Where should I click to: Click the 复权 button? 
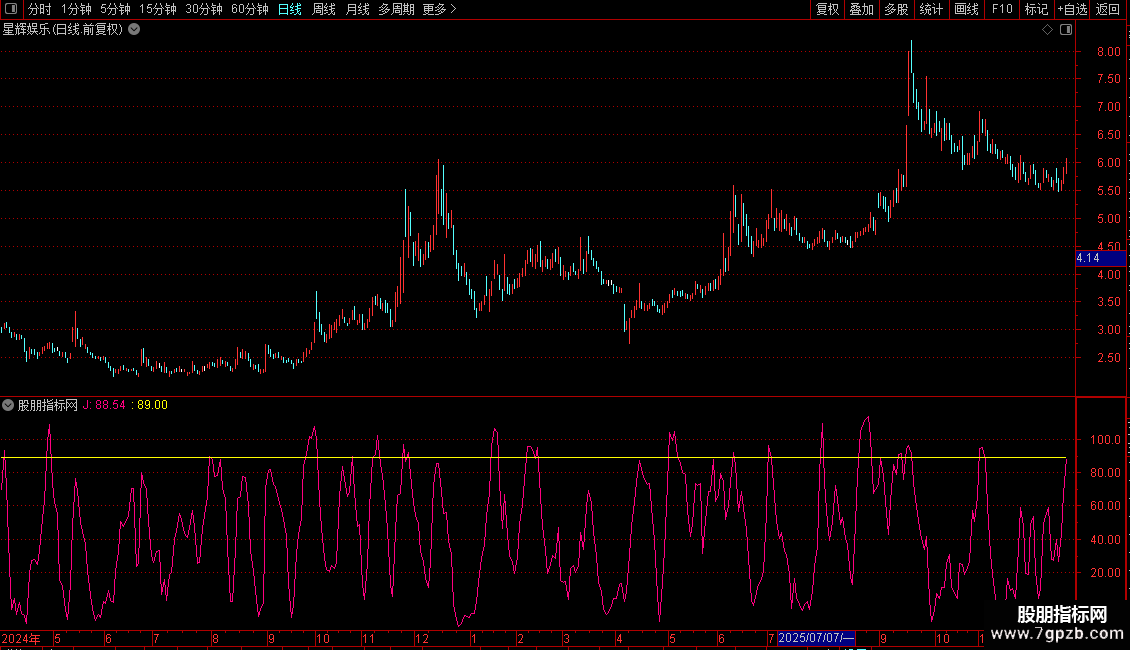tap(827, 9)
